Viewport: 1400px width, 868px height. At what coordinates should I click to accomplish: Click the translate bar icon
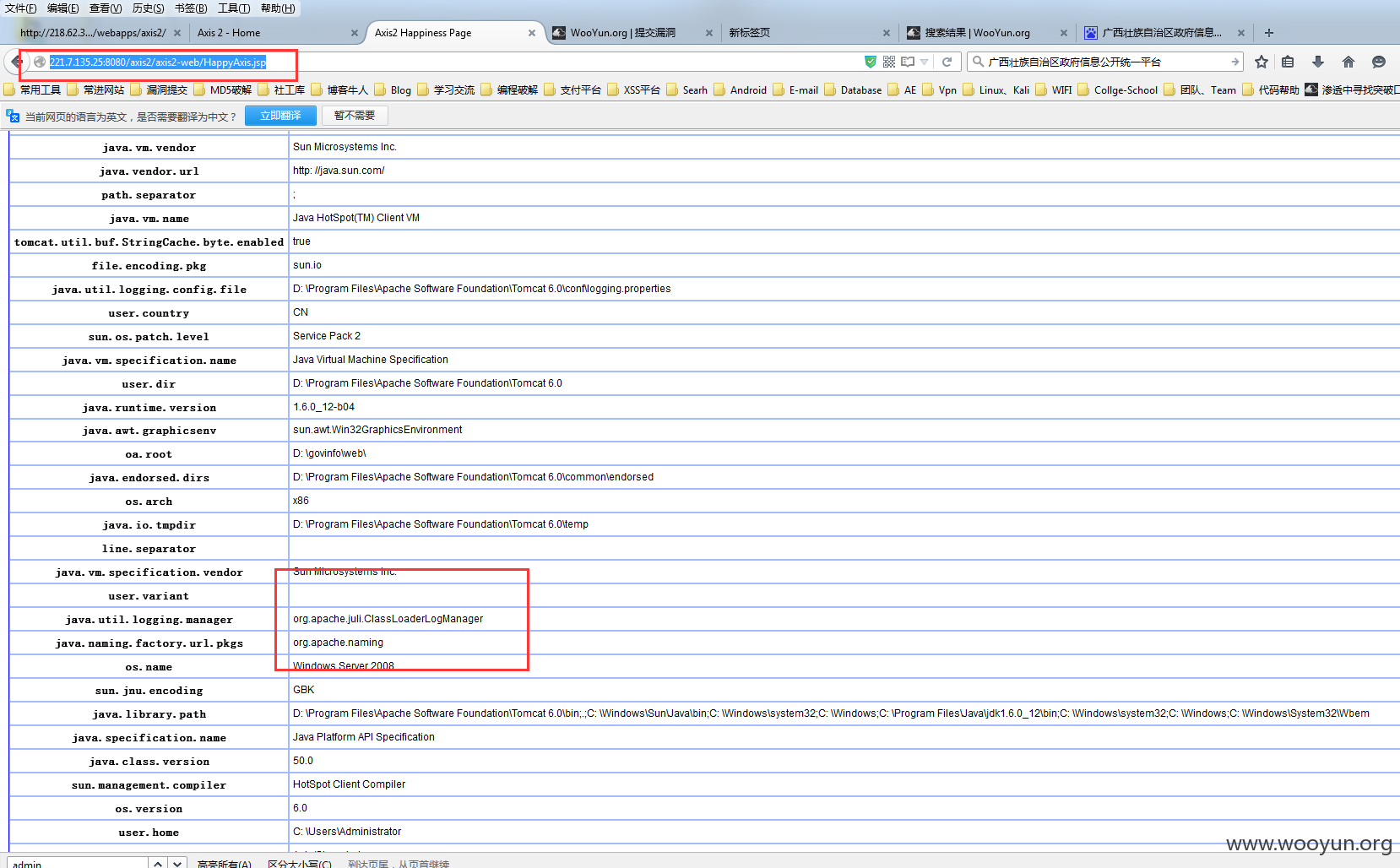(x=13, y=116)
